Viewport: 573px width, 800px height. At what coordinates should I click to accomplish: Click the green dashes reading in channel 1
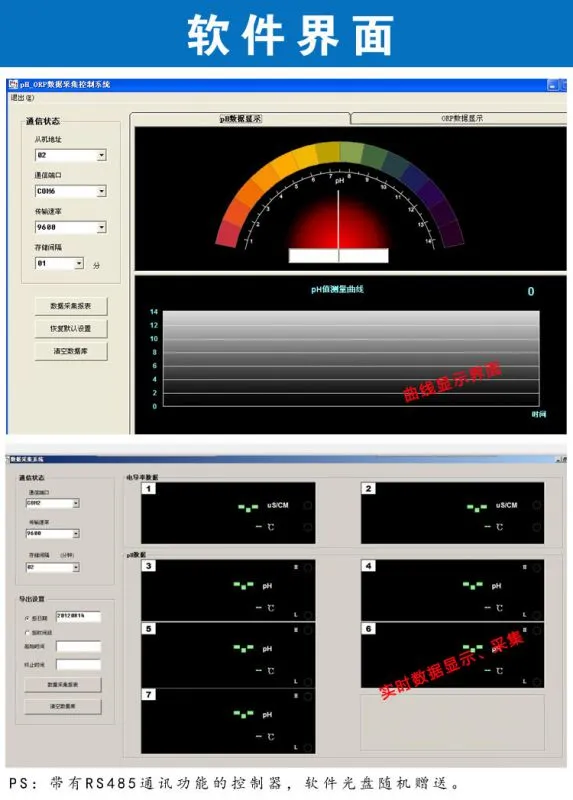pyautogui.click(x=248, y=507)
